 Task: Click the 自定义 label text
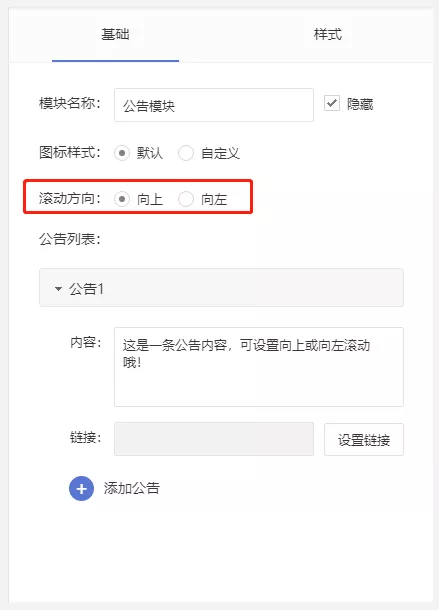coord(220,153)
